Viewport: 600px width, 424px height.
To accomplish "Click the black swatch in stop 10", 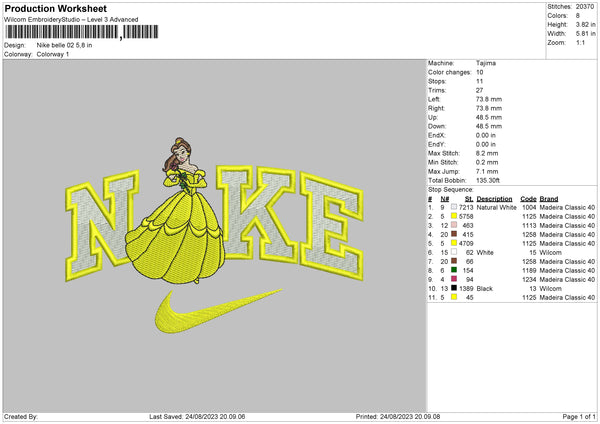I will coord(454,288).
